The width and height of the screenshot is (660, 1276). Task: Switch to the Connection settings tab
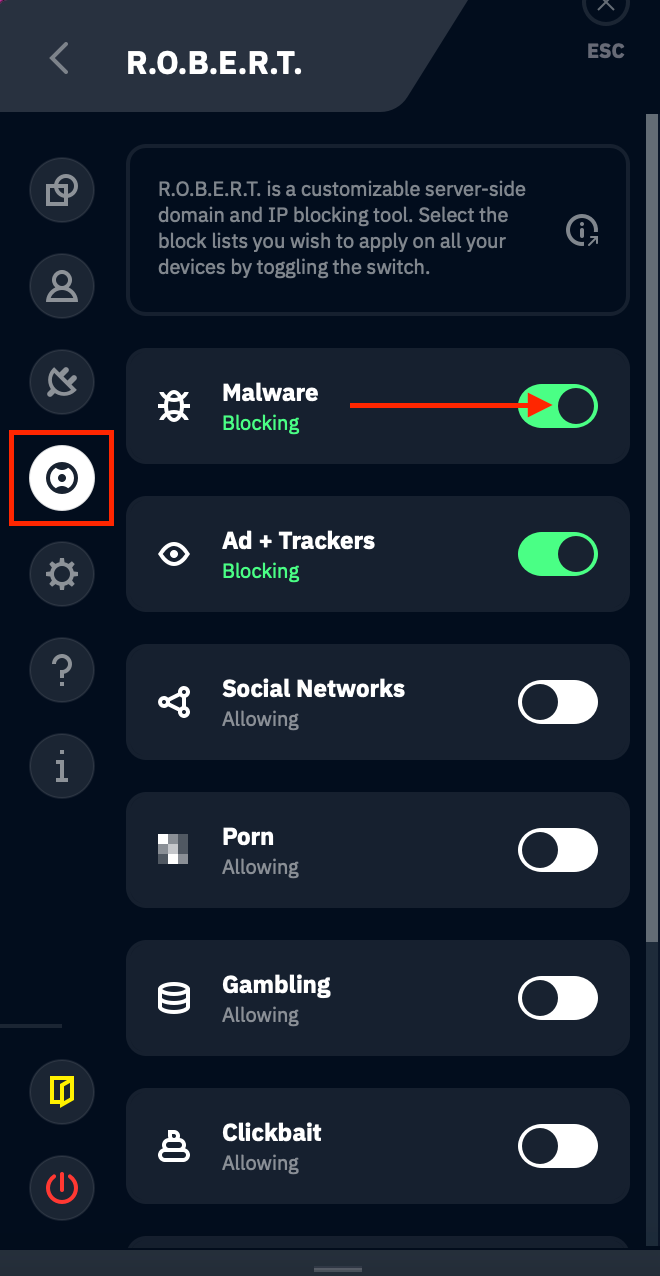[61, 382]
